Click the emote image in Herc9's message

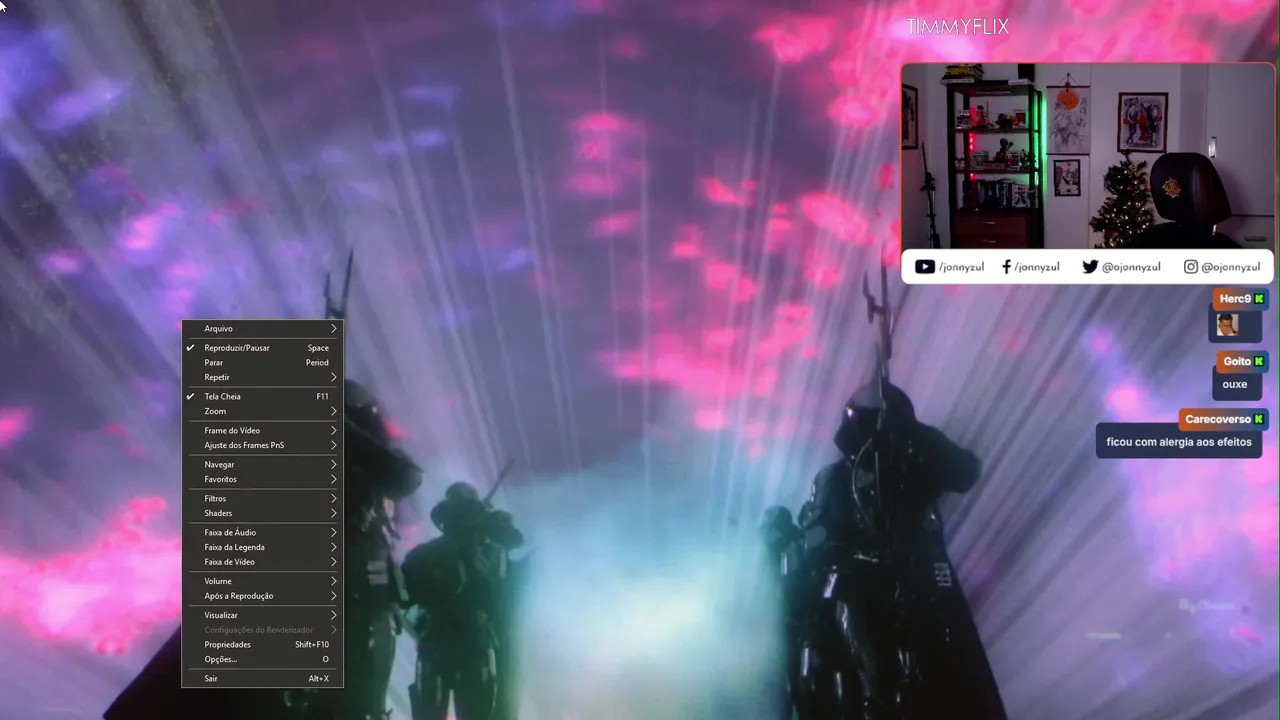[1228, 325]
